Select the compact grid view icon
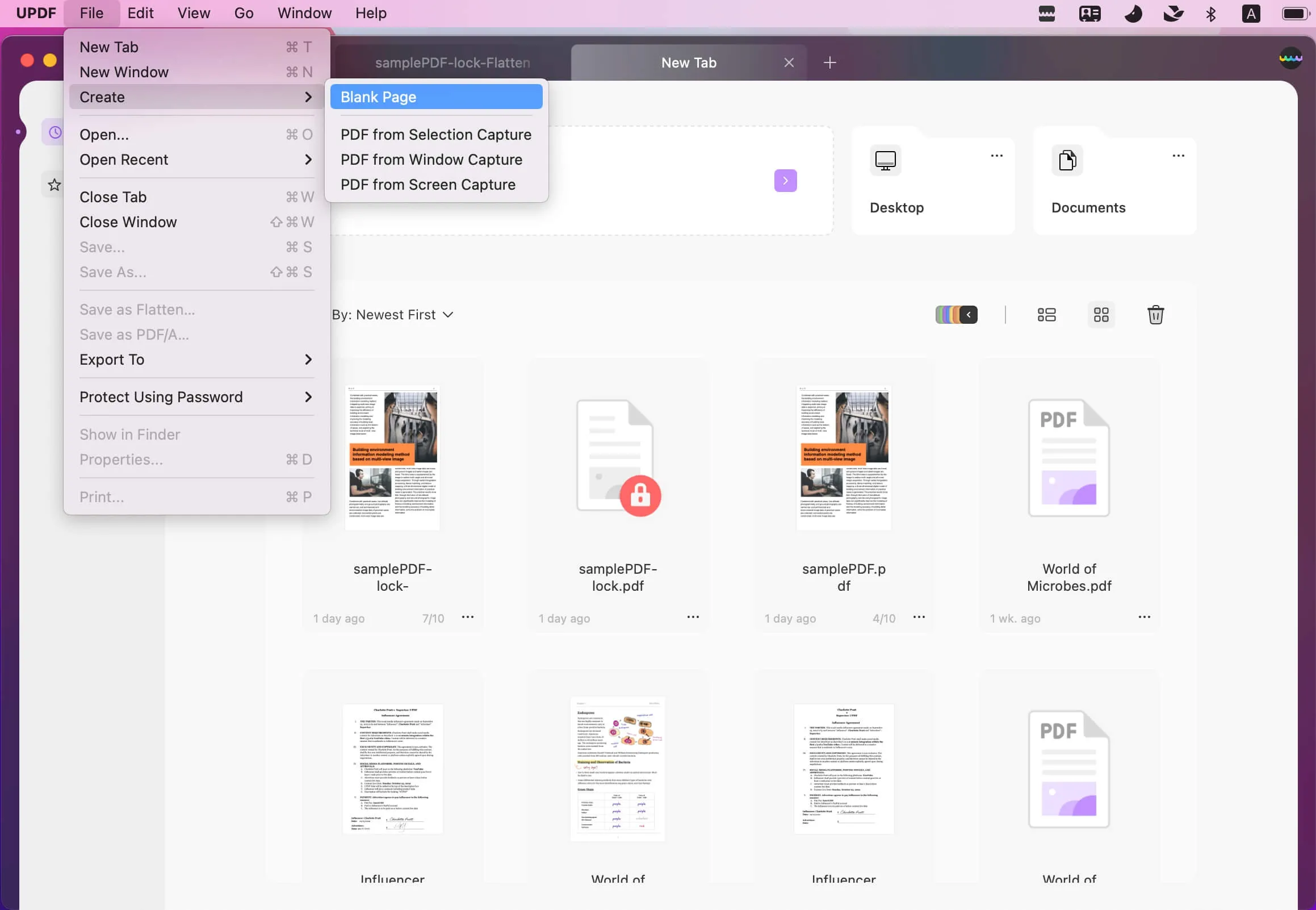Viewport: 1316px width, 910px height. 1101,314
